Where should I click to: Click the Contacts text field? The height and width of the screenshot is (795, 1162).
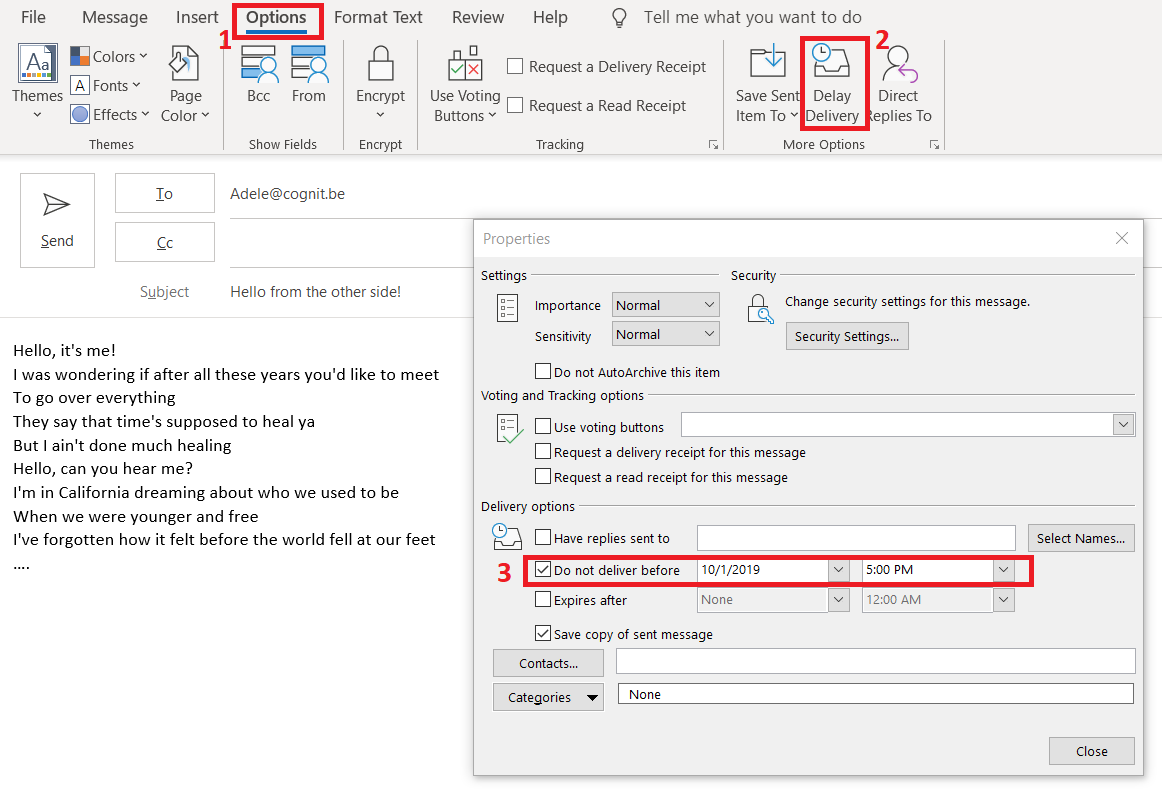(875, 661)
